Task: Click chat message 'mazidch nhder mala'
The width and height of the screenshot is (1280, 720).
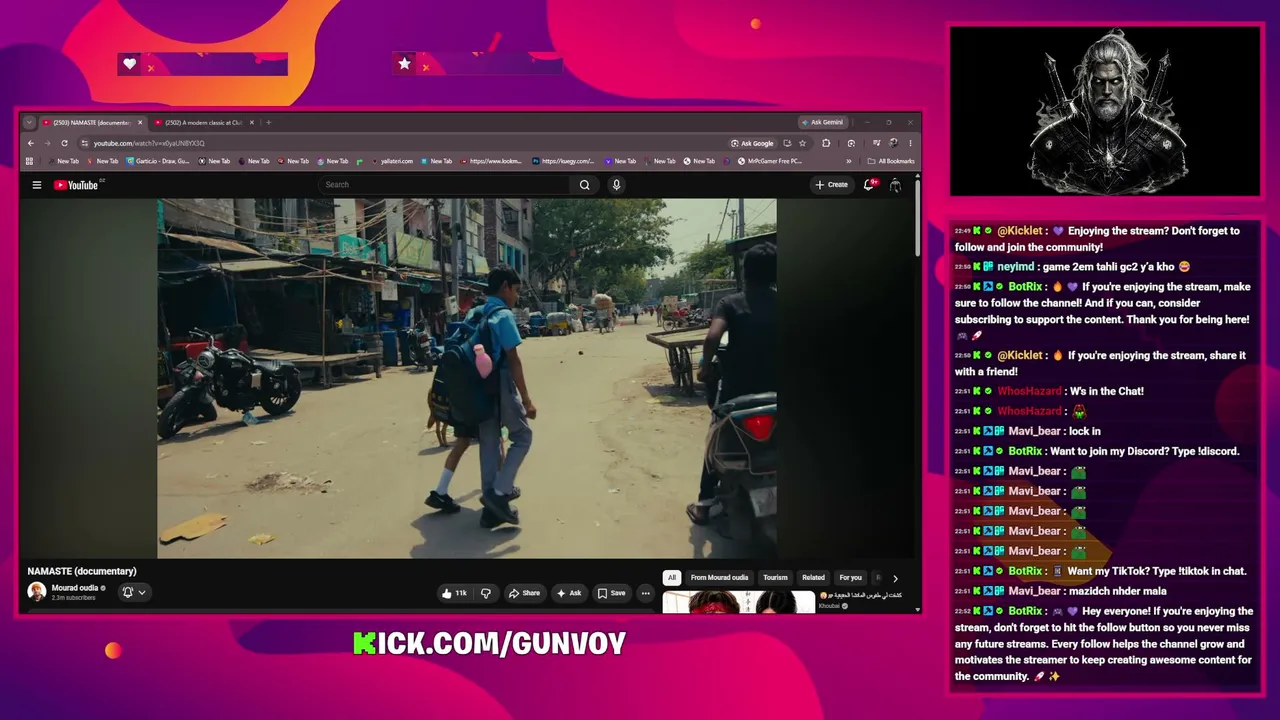Action: [1118, 591]
